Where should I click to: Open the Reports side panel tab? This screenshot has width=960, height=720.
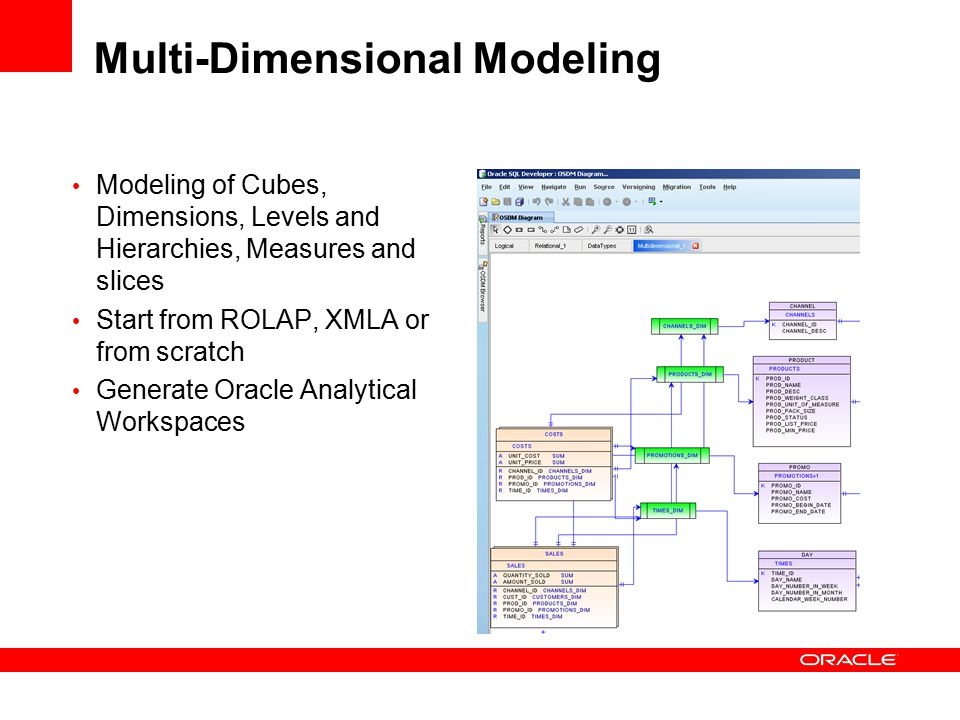click(482, 233)
